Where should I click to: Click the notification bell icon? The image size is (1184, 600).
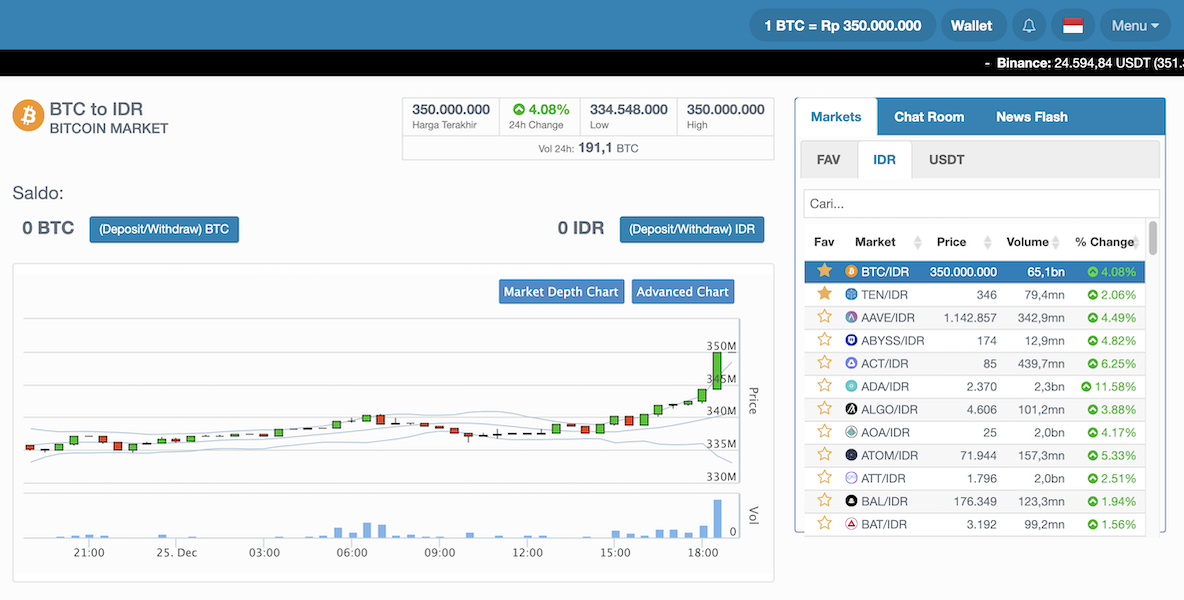pos(1029,26)
